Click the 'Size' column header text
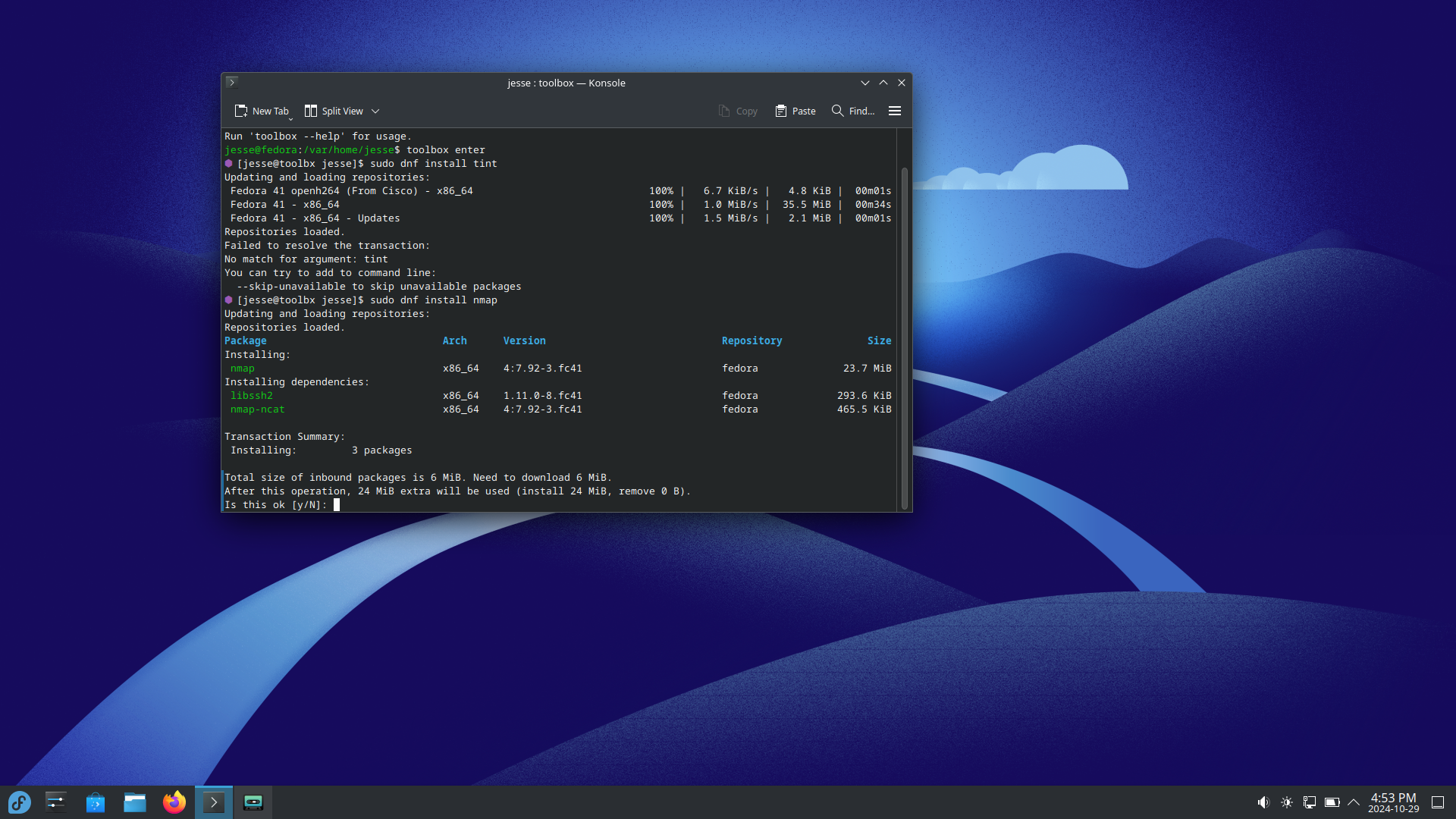1456x819 pixels. tap(880, 341)
